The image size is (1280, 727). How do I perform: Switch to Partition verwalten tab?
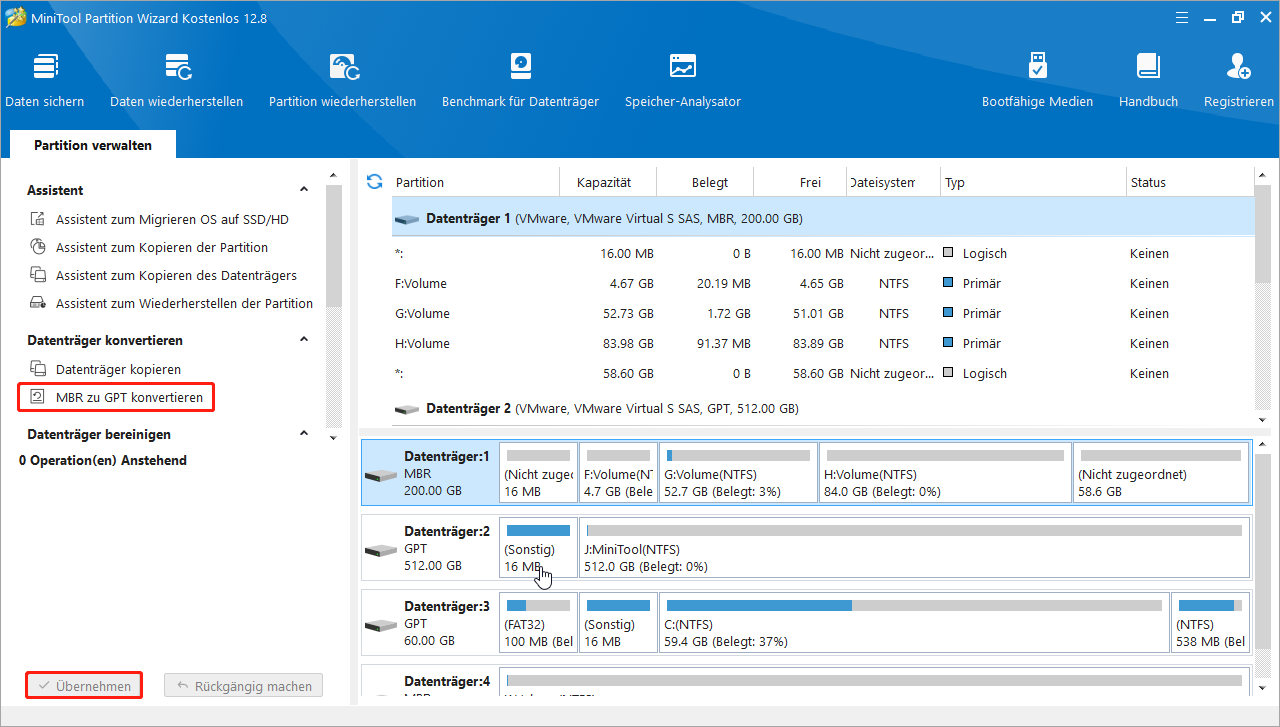click(93, 145)
